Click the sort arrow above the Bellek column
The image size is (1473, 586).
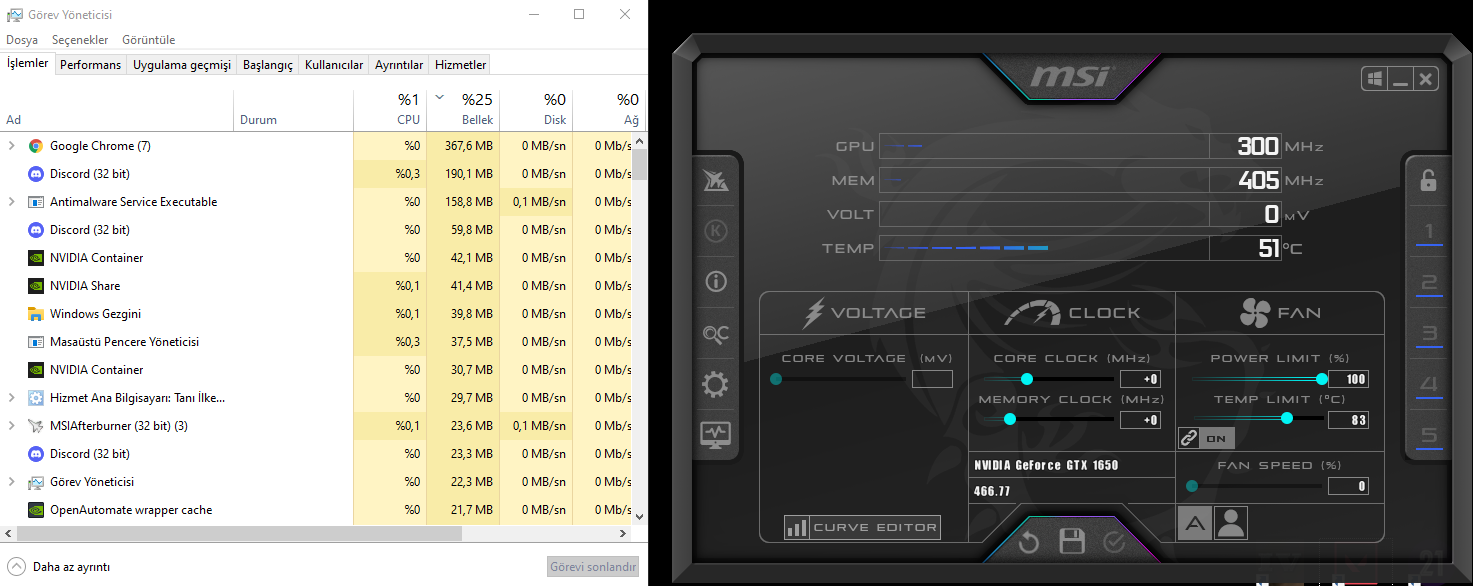(440, 98)
